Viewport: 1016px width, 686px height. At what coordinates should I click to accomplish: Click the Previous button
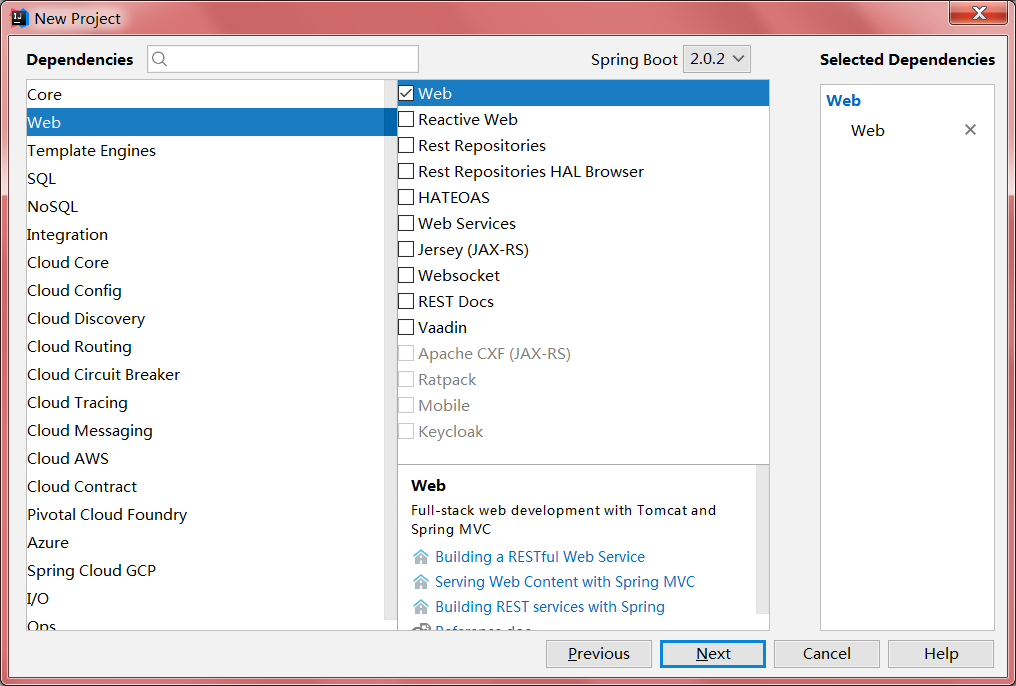click(598, 654)
